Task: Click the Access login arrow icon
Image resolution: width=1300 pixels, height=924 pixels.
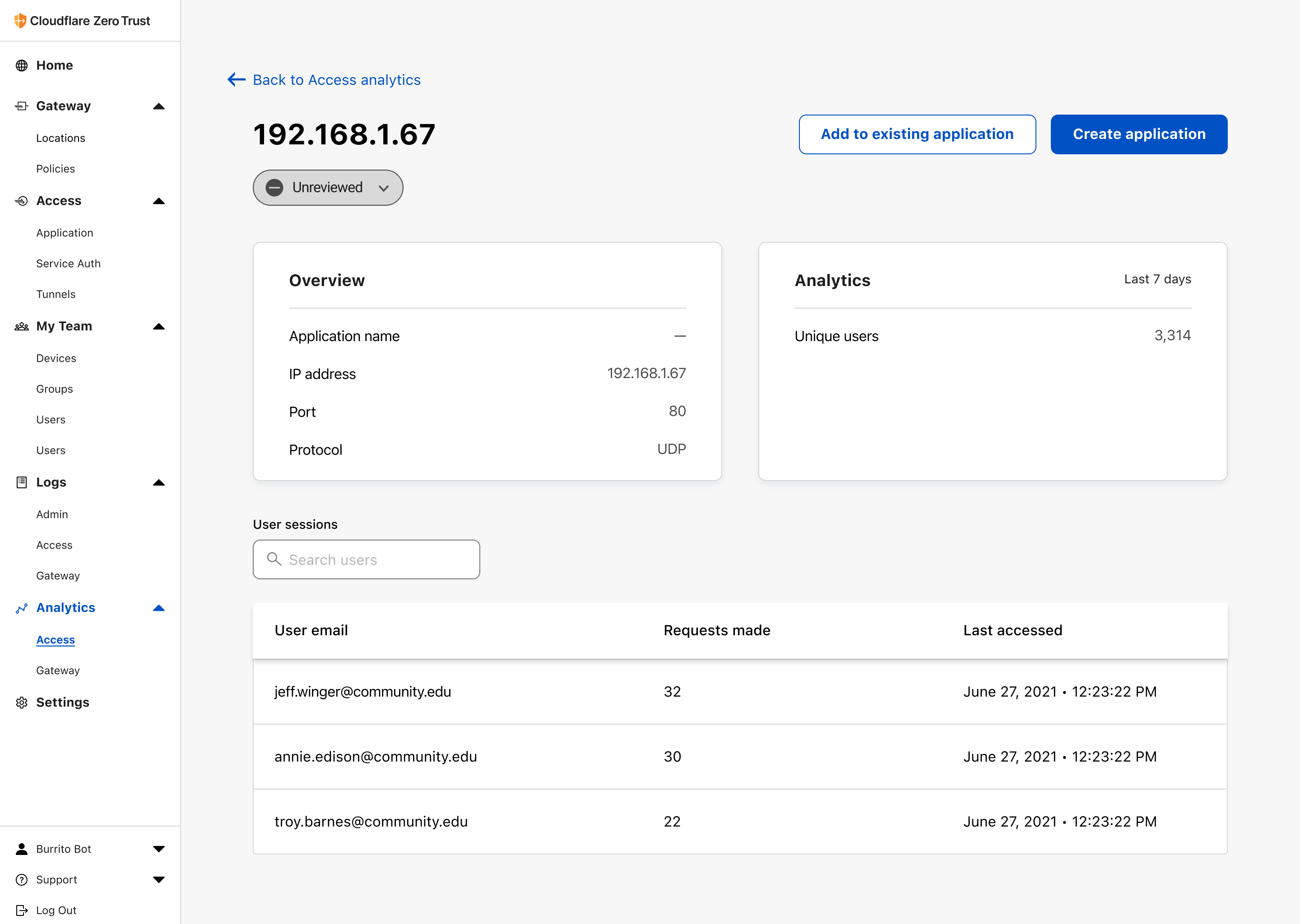Action: [x=22, y=201]
